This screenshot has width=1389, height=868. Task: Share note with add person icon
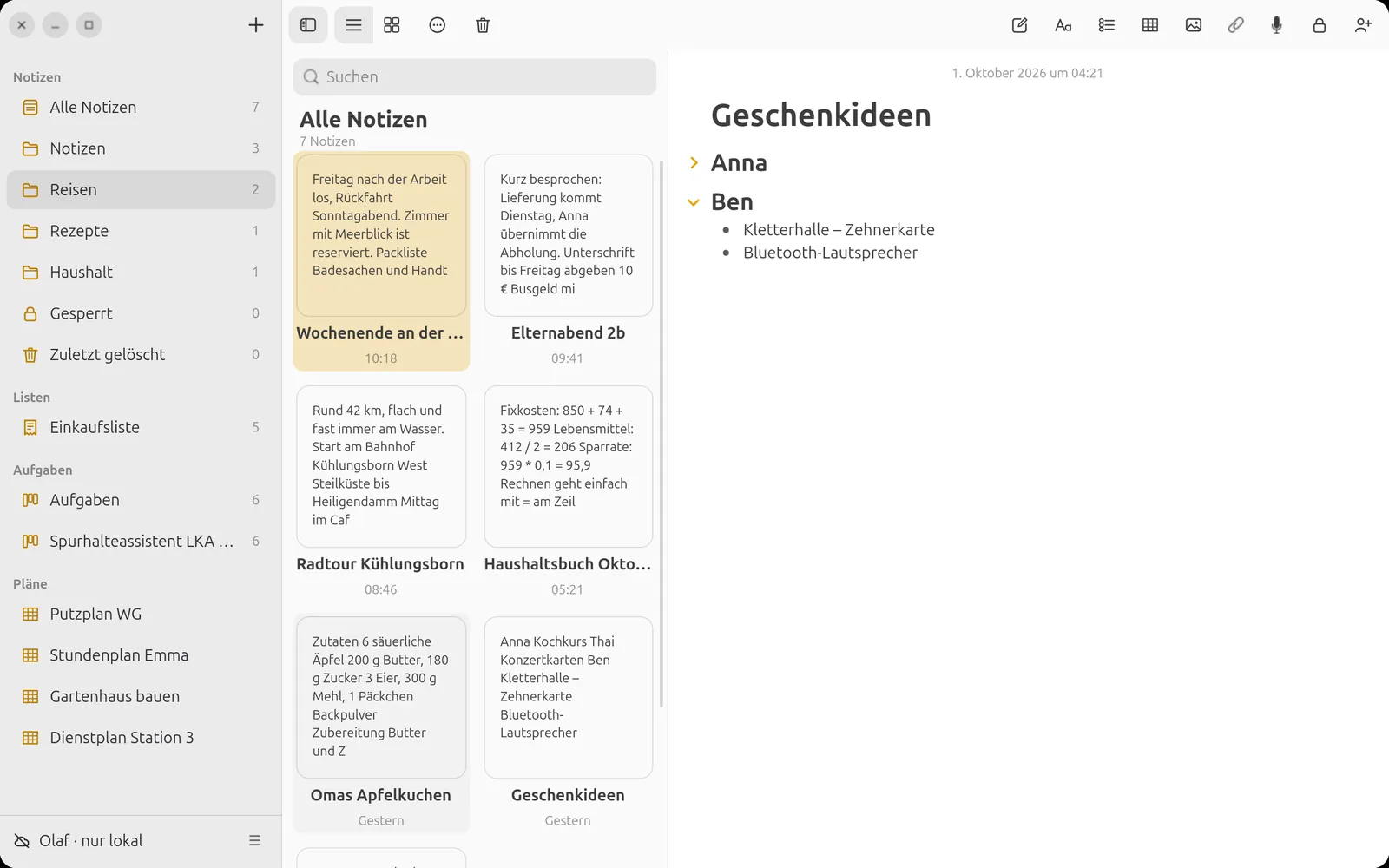click(x=1363, y=25)
